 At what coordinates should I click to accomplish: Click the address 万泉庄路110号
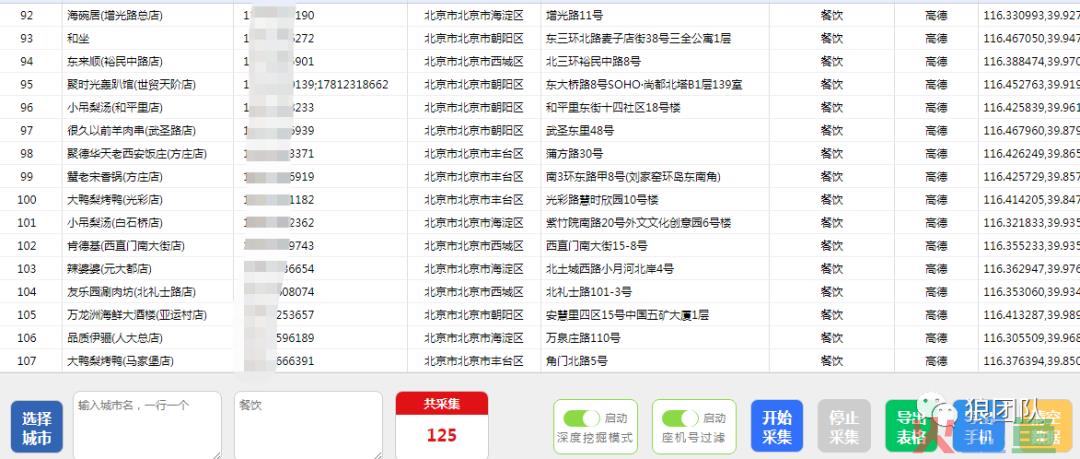(583, 338)
